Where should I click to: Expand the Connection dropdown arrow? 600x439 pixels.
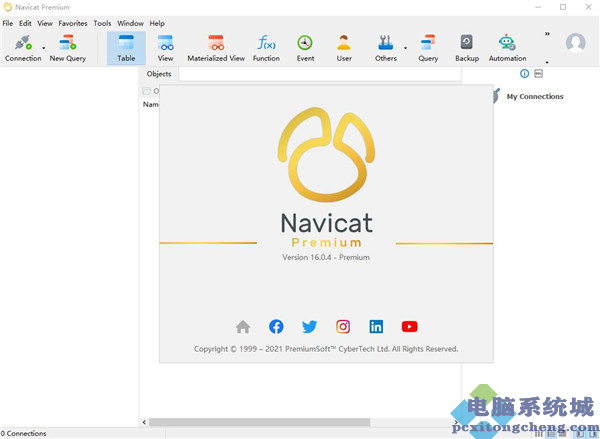tap(44, 48)
